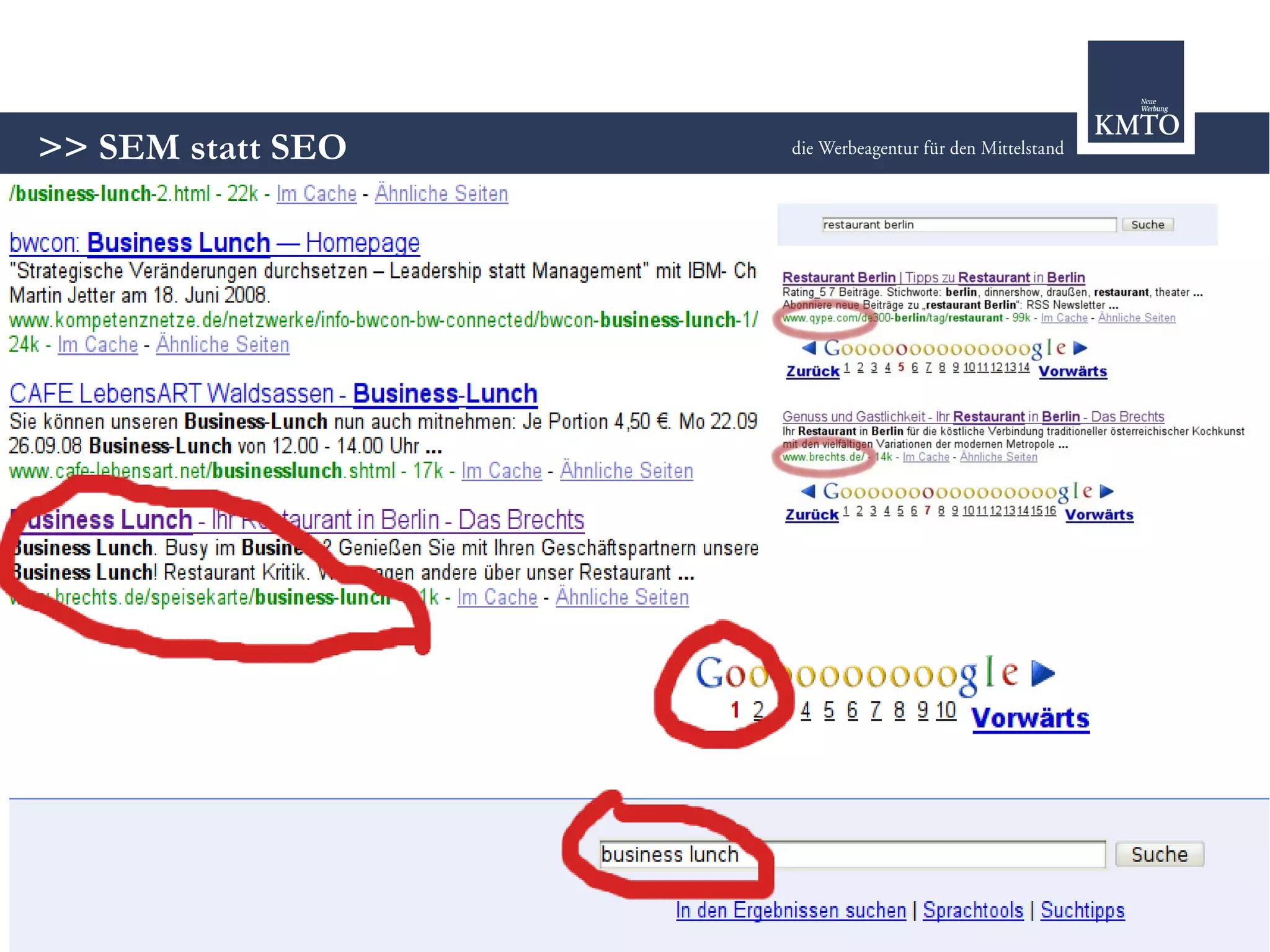Click the large blue next-page arrow icon
The height and width of the screenshot is (952, 1270).
(1043, 673)
